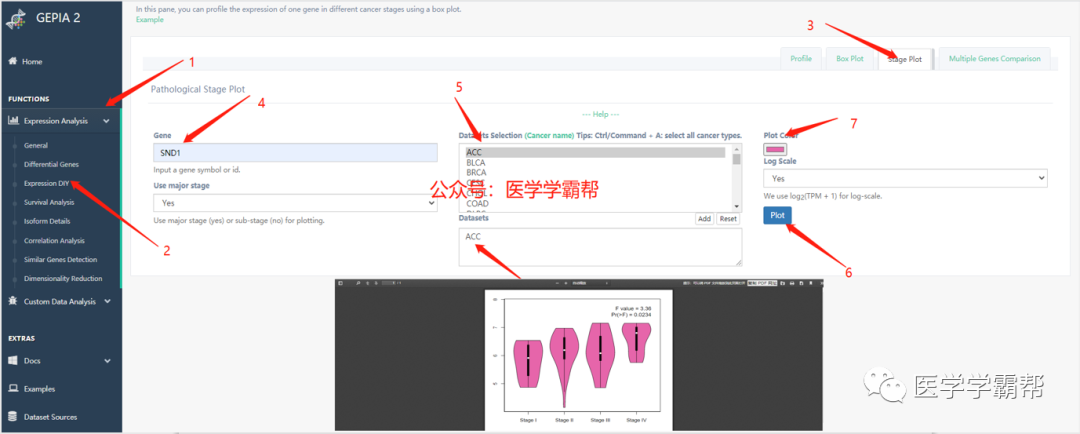The width and height of the screenshot is (1080, 434).
Task: Click the Reset datasets button
Action: [x=728, y=218]
